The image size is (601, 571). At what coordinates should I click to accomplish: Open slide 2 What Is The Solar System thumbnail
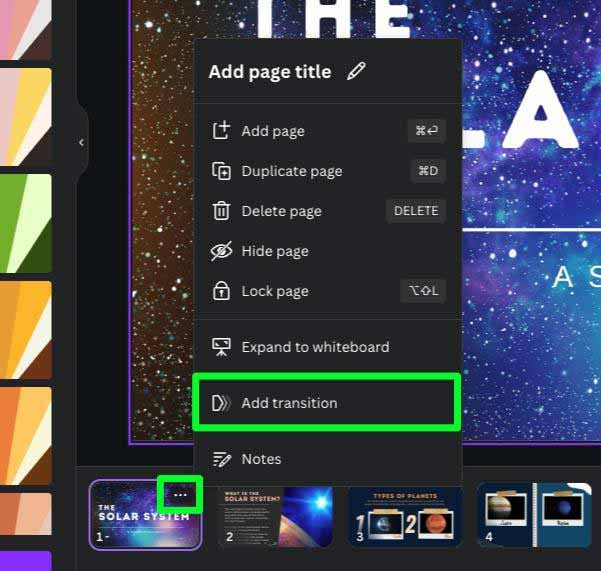[276, 517]
